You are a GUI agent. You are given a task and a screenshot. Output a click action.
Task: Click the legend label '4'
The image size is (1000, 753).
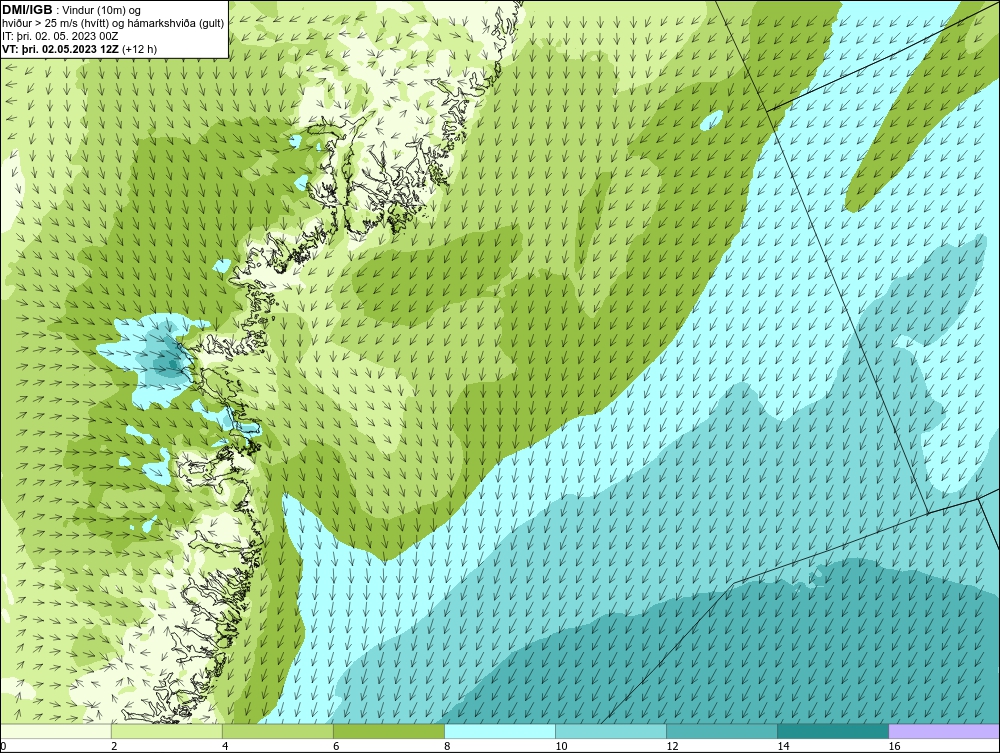[x=225, y=746]
